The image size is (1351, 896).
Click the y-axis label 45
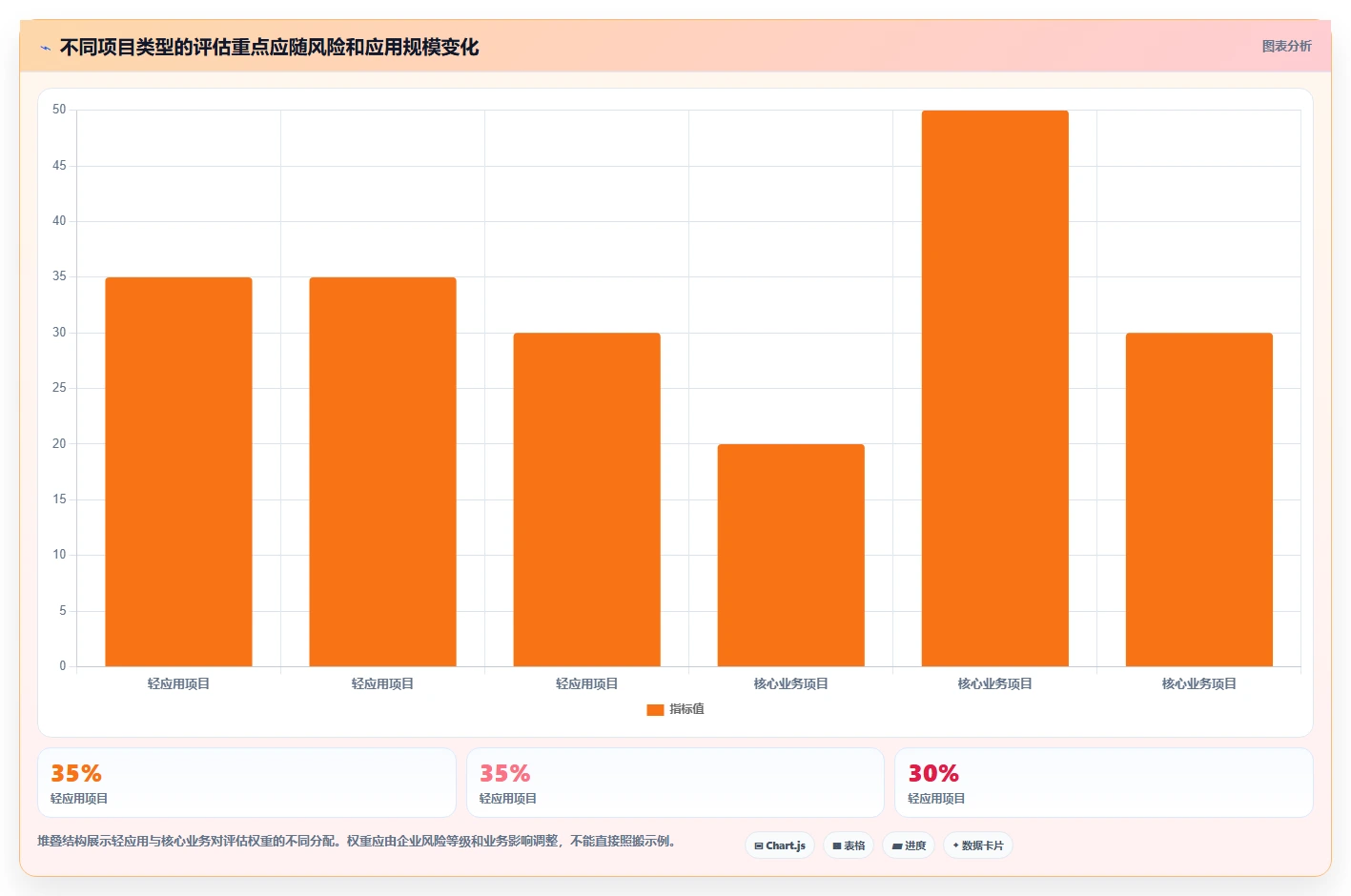(59, 166)
